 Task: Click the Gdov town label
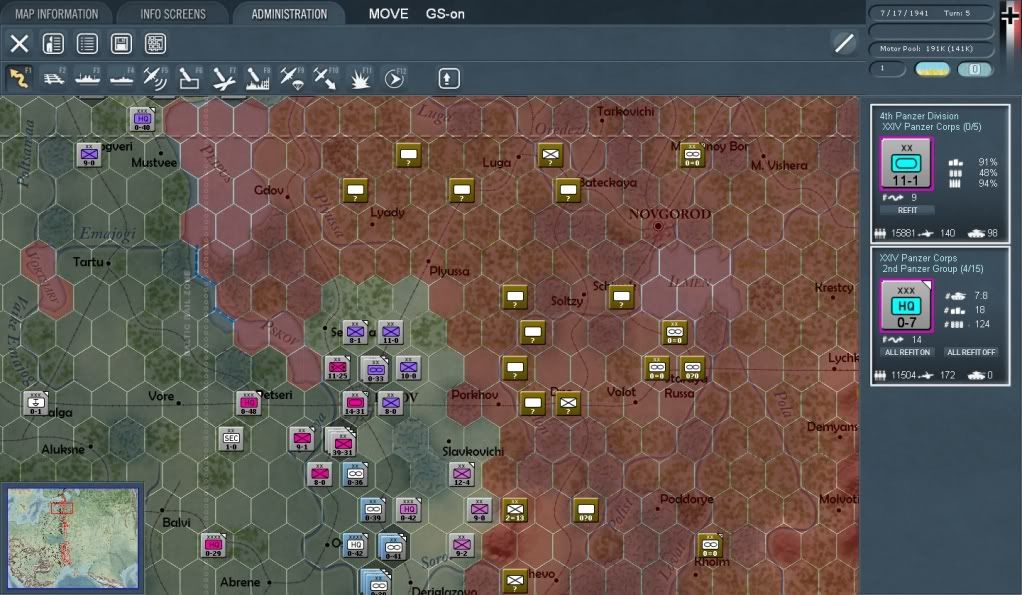click(x=269, y=190)
